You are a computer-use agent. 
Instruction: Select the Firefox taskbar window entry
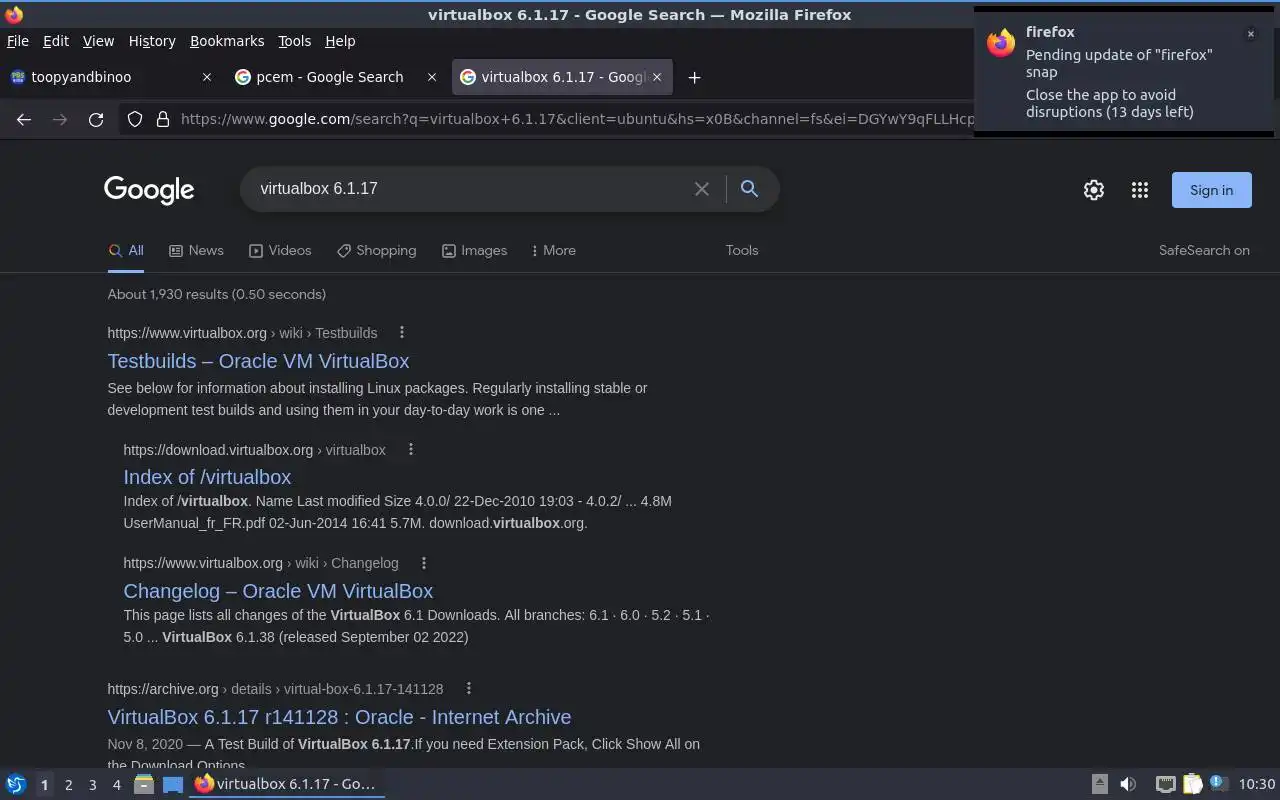[287, 784]
